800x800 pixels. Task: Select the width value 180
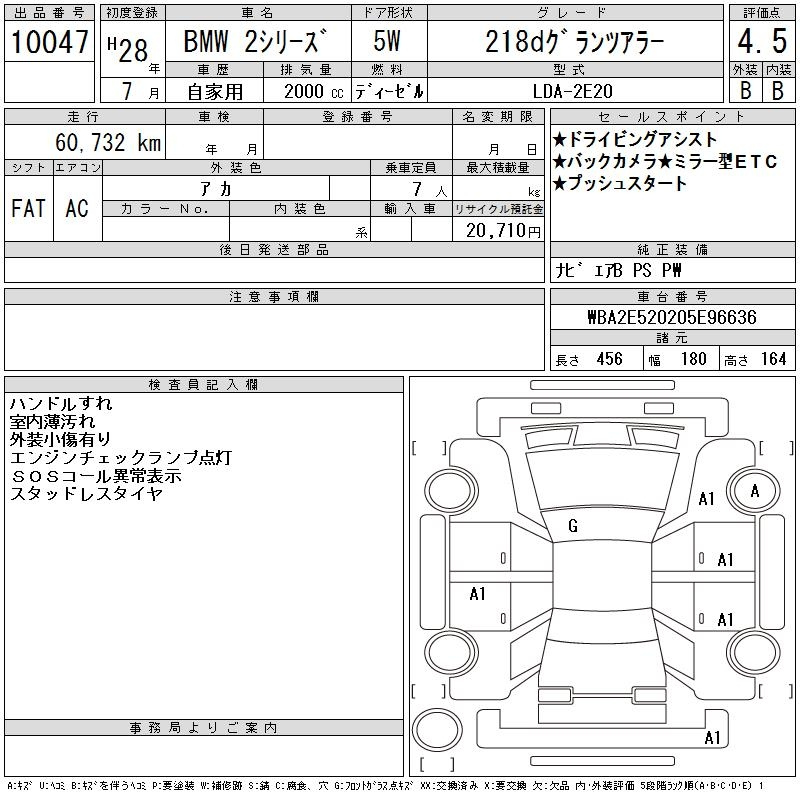tap(693, 359)
